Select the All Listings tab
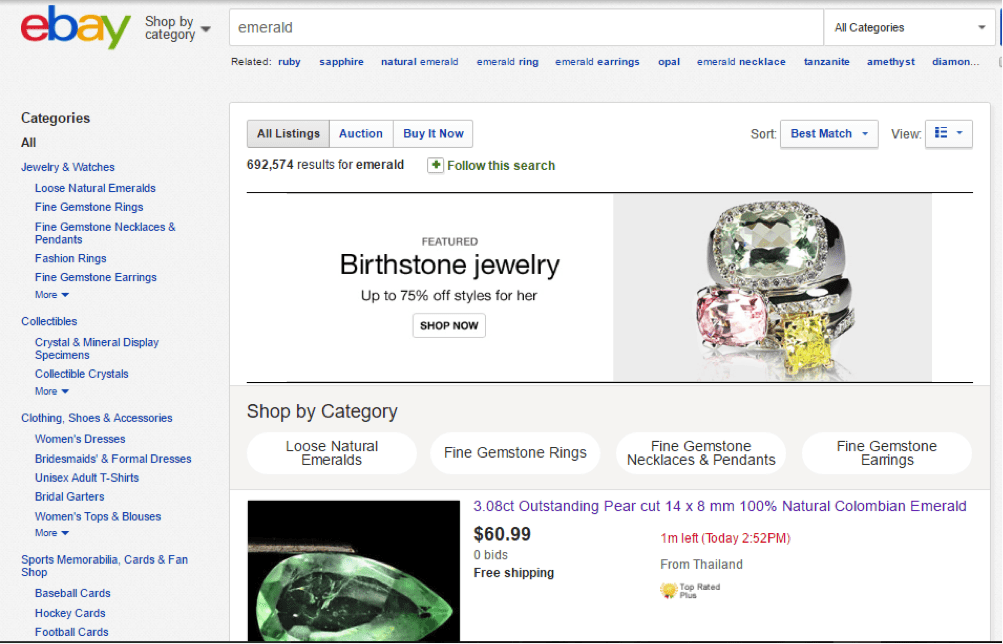 (x=288, y=134)
